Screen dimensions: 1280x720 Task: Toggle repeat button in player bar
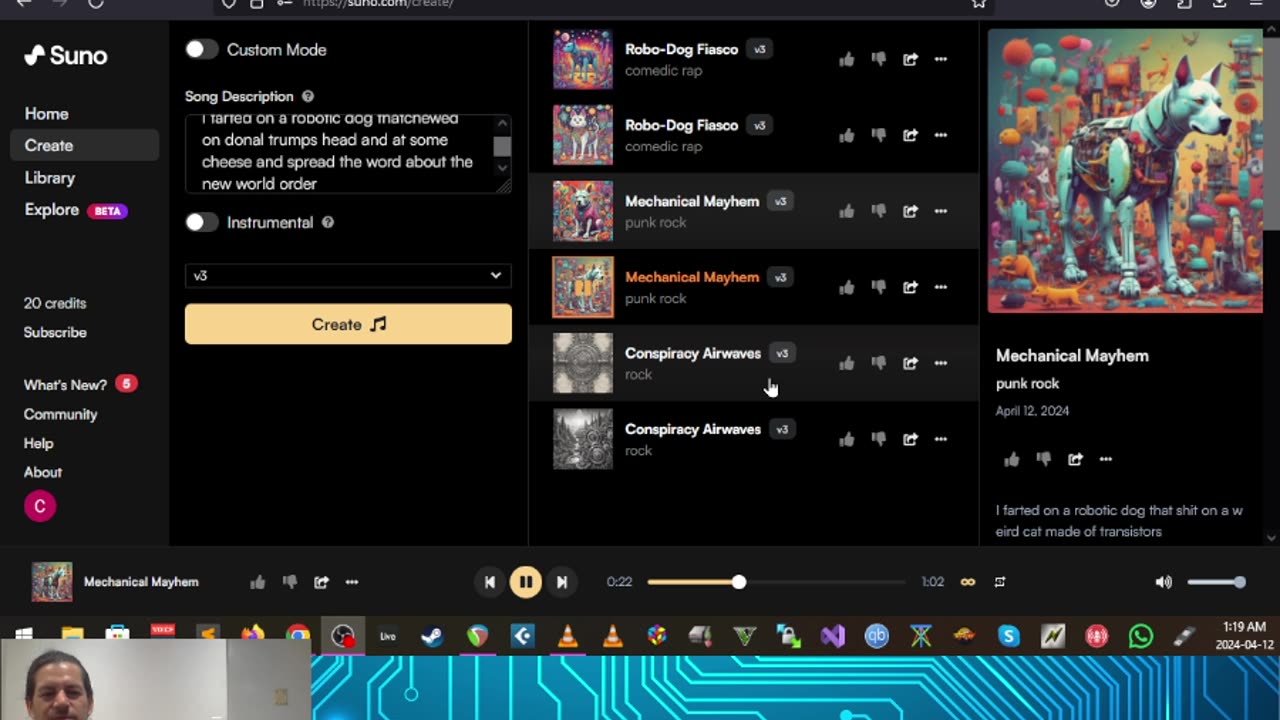click(999, 582)
